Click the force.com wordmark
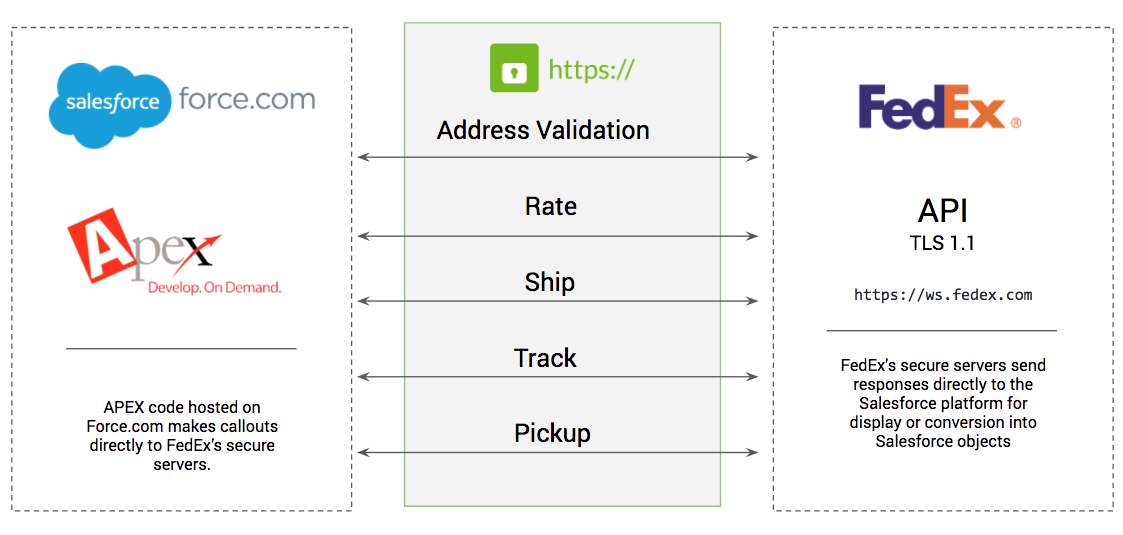This screenshot has height=535, width=1123. (246, 97)
